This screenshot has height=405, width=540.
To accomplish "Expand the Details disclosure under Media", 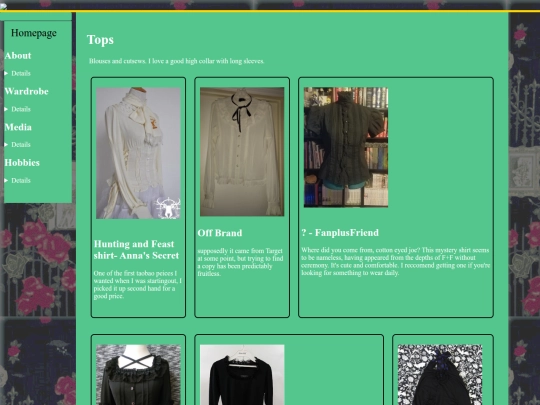I will [x=18, y=145].
